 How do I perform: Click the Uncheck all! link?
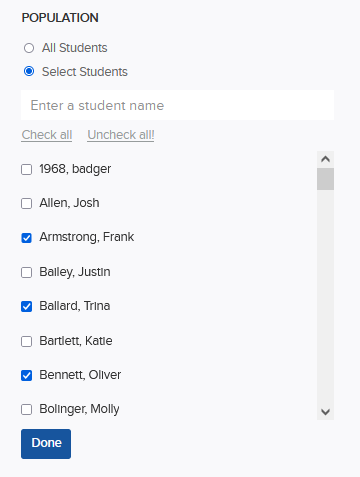pos(121,135)
